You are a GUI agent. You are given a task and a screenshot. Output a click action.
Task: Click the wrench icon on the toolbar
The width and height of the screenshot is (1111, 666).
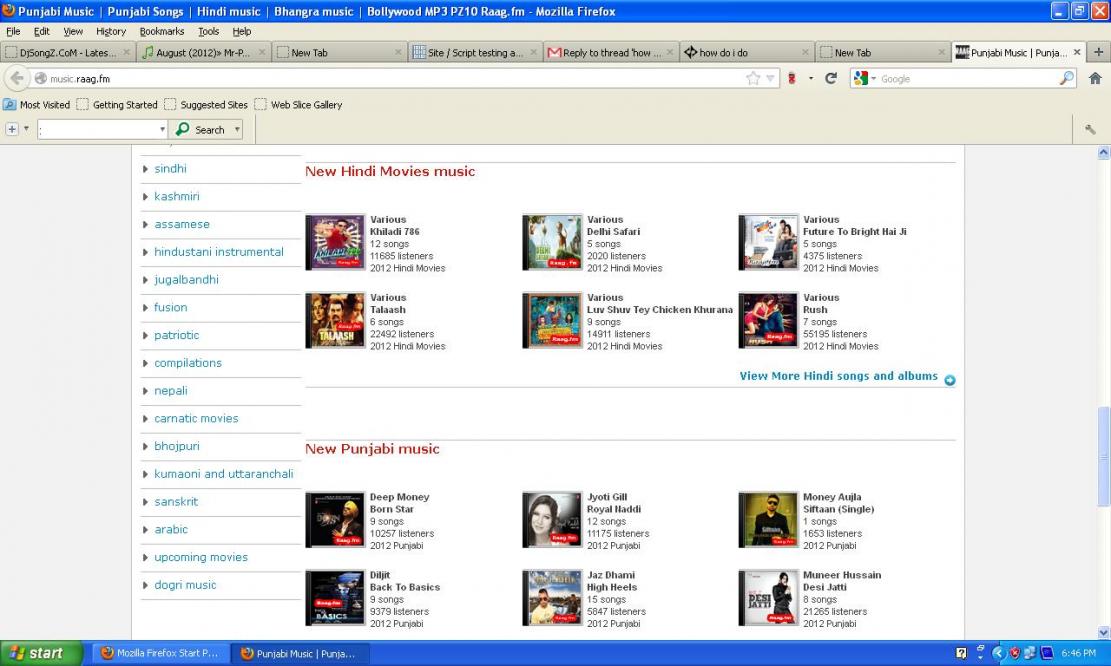click(1090, 129)
